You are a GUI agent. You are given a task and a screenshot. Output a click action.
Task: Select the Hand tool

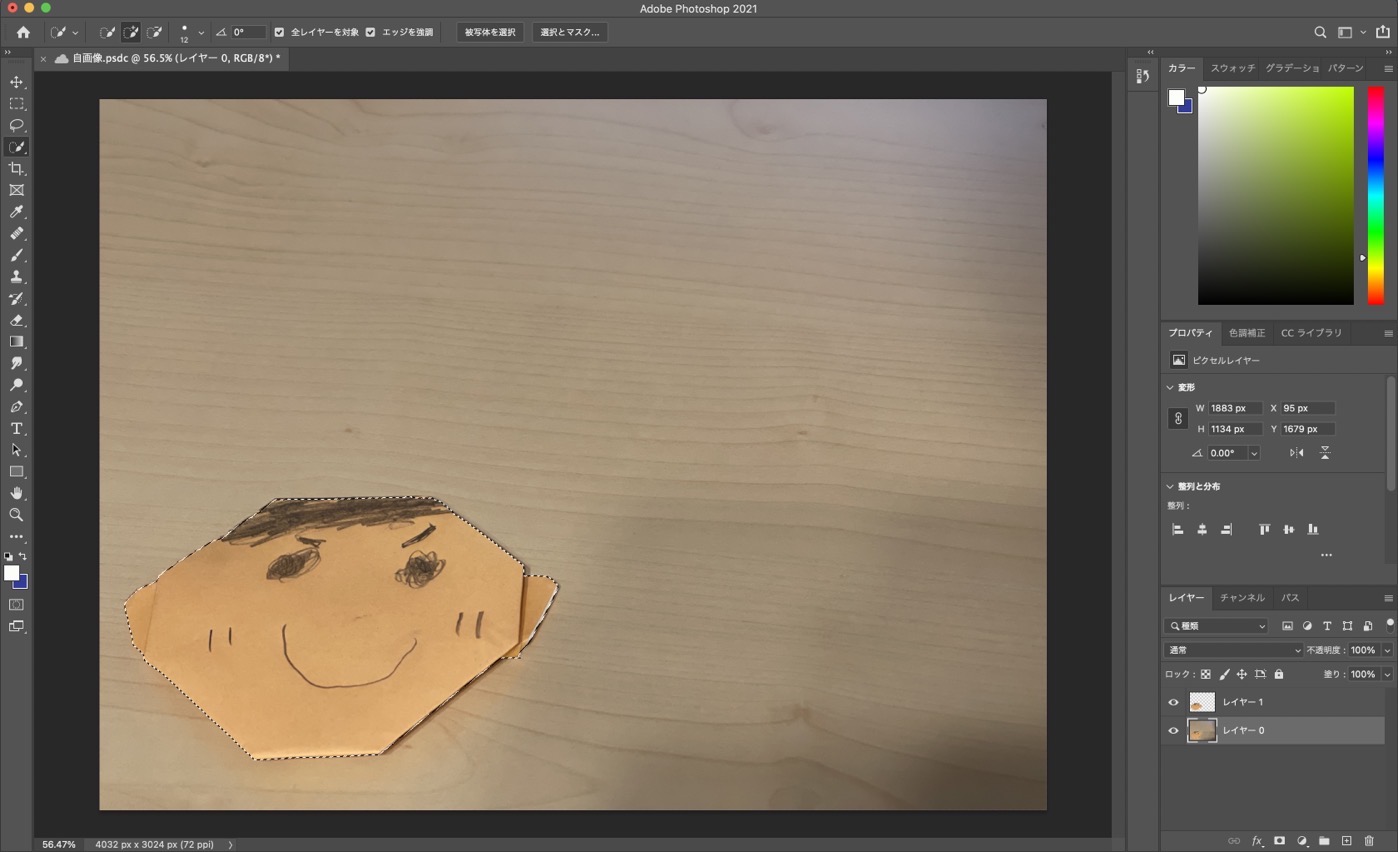tap(16, 493)
